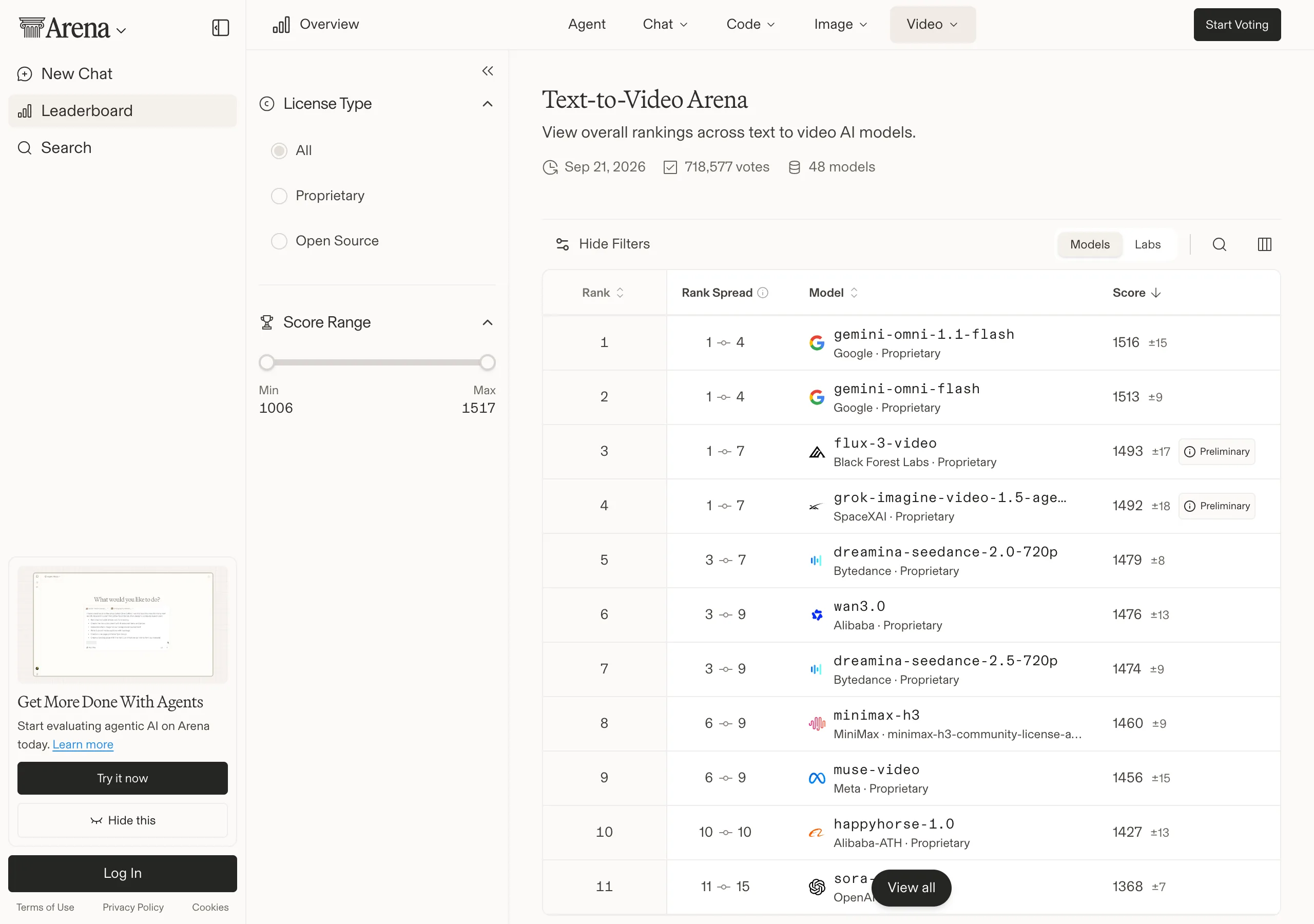
Task: Switch to Labs view toggle
Action: click(1148, 244)
